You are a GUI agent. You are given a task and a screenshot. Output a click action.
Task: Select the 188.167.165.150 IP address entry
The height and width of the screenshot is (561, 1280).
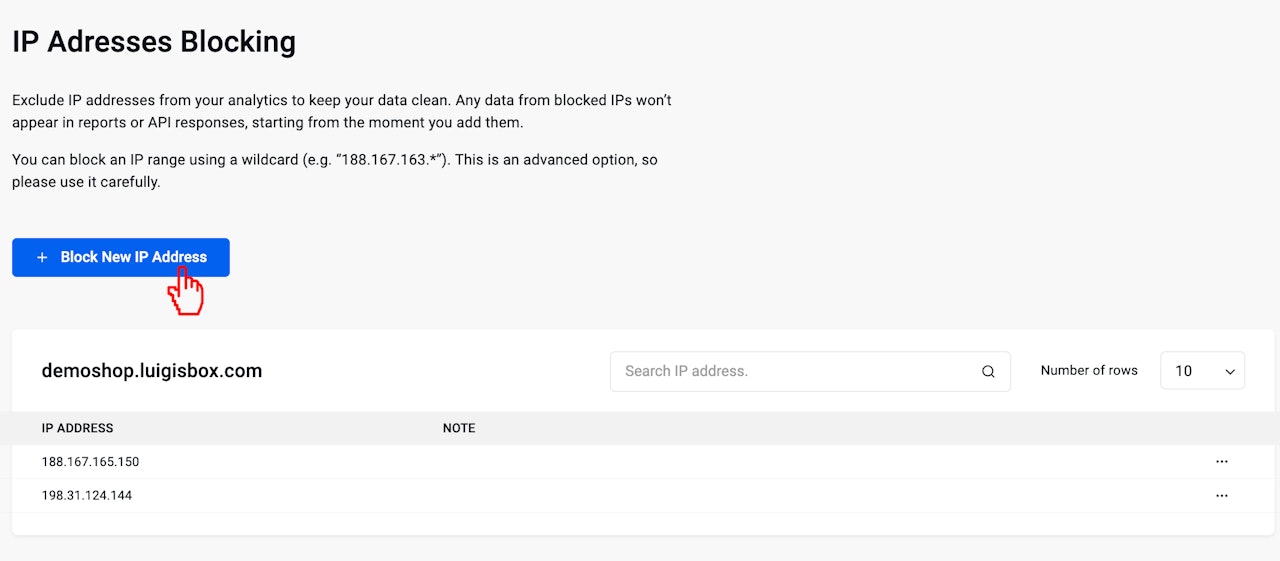[90, 462]
